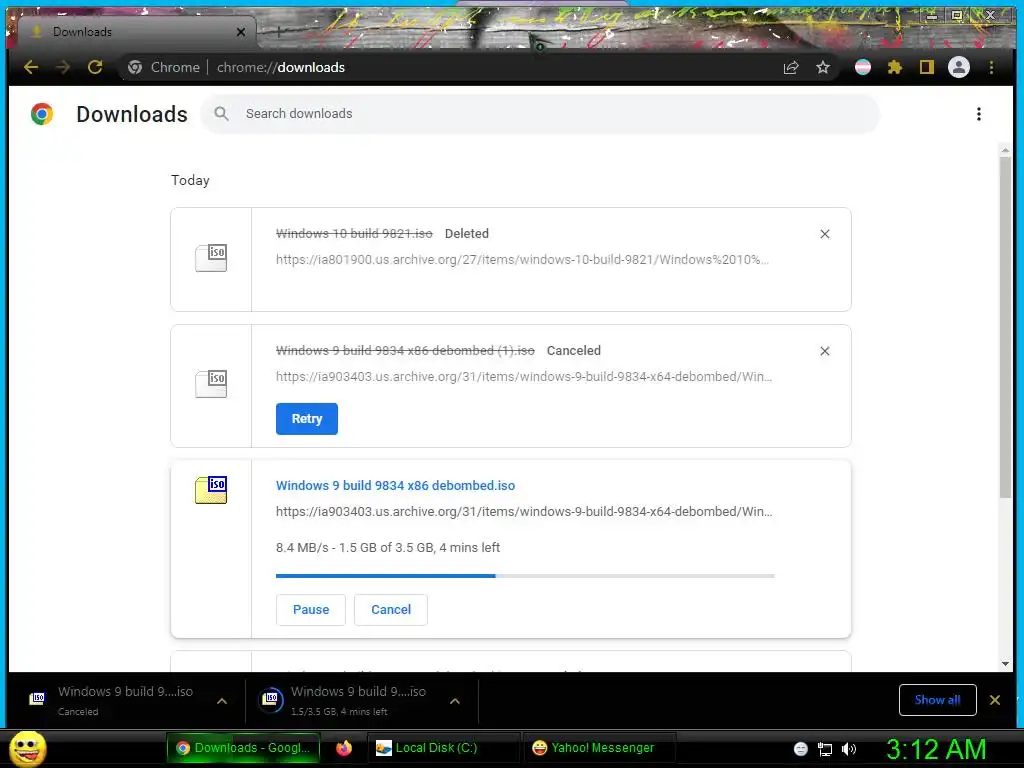Switch to Downloads - Google Chrome taskbar item

(x=243, y=748)
